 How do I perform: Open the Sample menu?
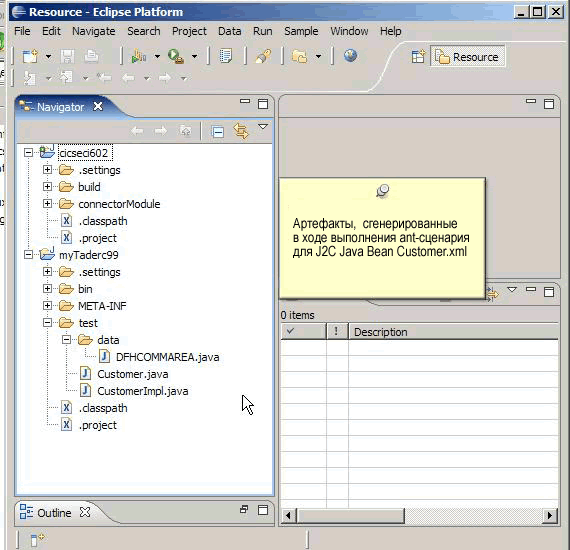click(301, 31)
